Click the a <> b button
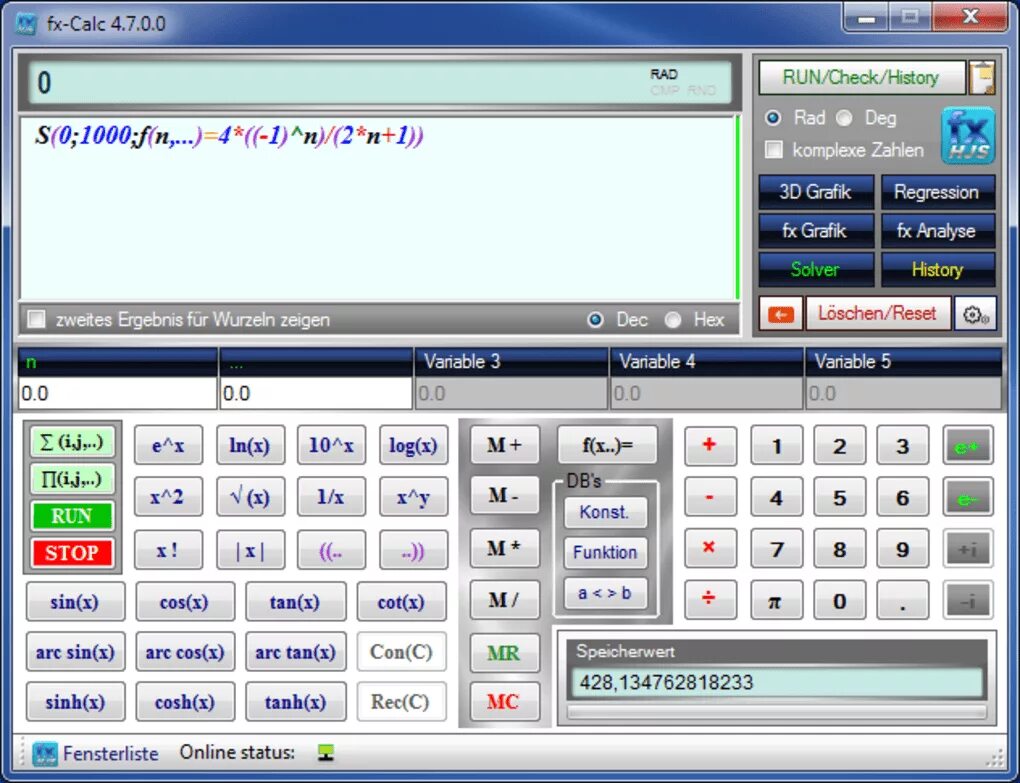Screen dimensions: 1020x783 pos(605,593)
